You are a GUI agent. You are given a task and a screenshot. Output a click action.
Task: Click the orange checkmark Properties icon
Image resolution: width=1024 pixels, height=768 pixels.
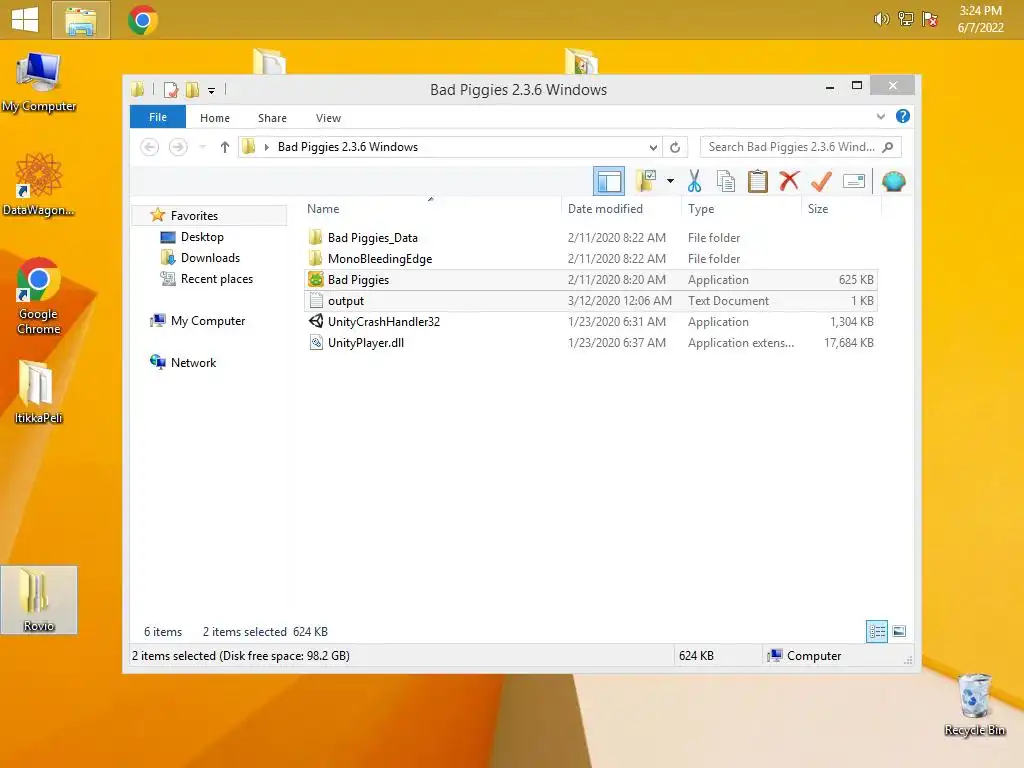click(x=821, y=181)
